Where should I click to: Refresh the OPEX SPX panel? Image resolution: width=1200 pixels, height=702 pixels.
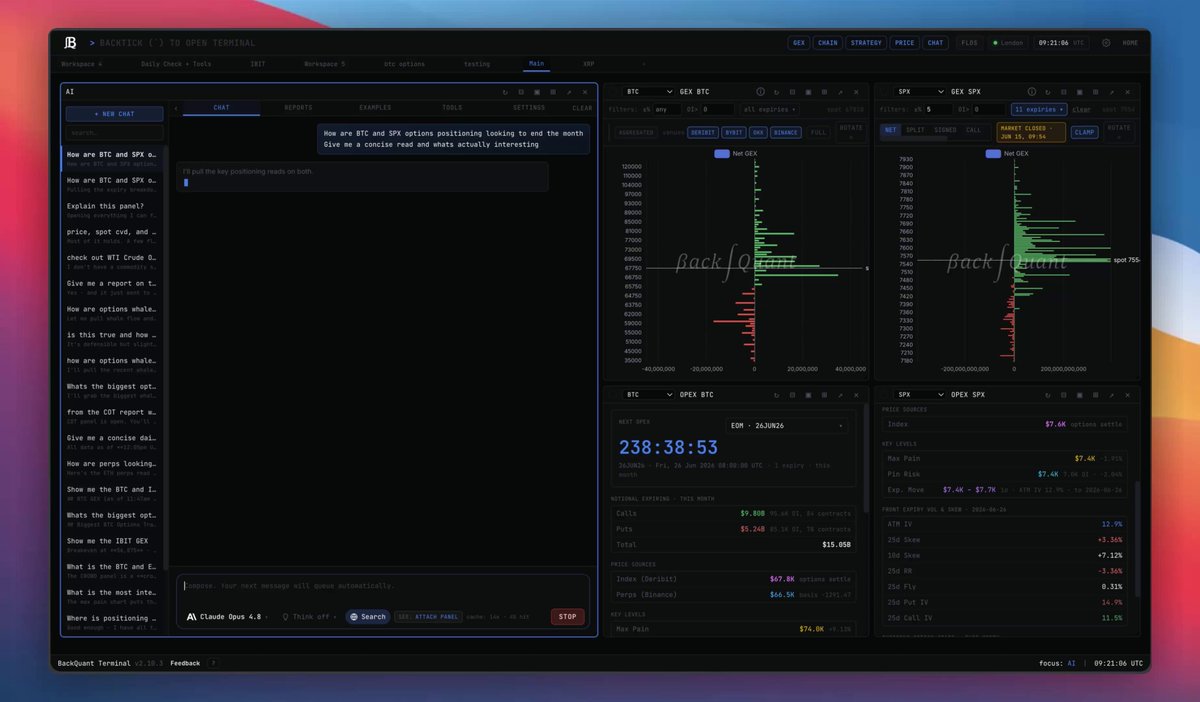coord(1048,394)
